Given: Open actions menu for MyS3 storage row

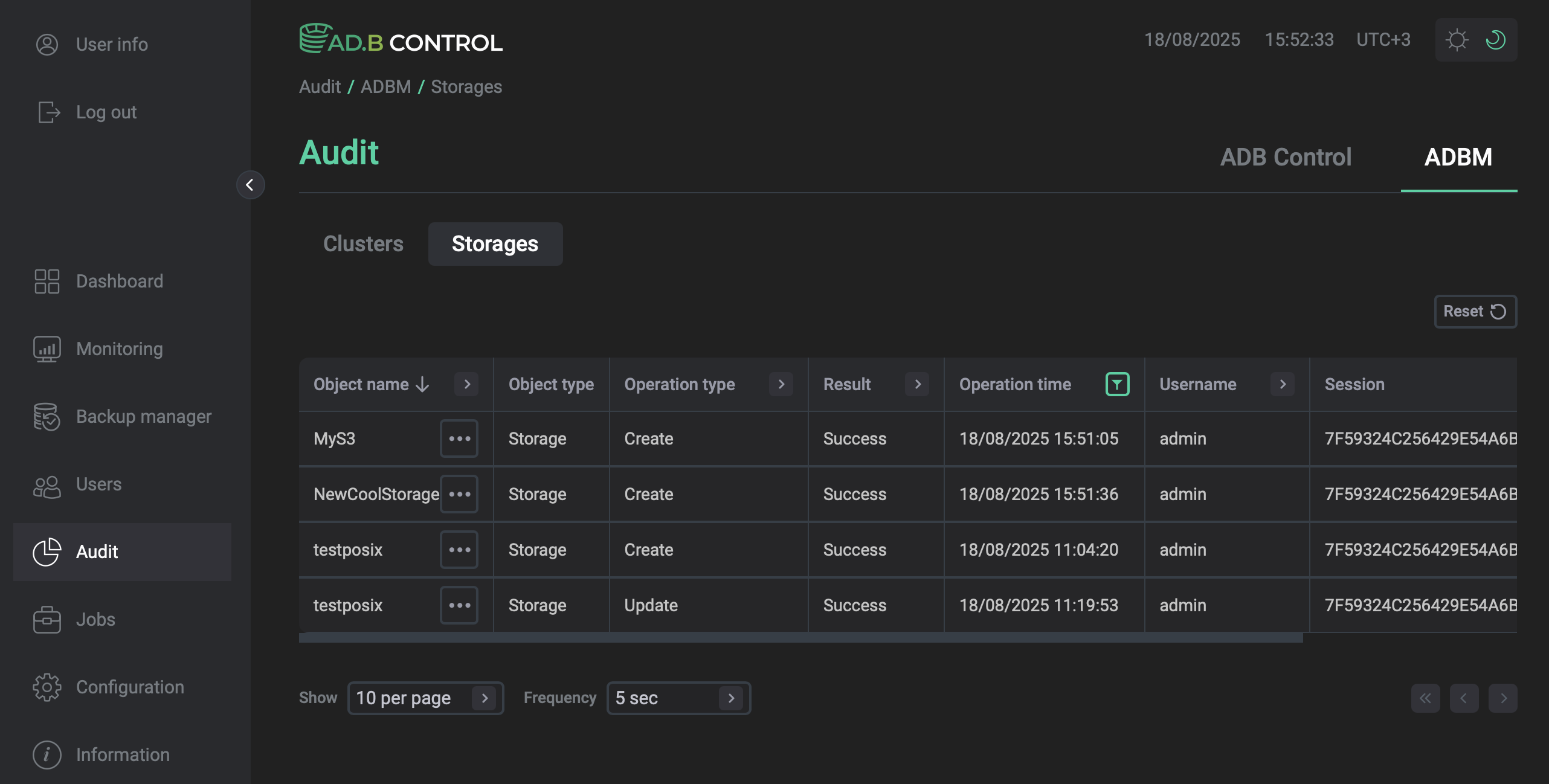Looking at the screenshot, I should 459,439.
